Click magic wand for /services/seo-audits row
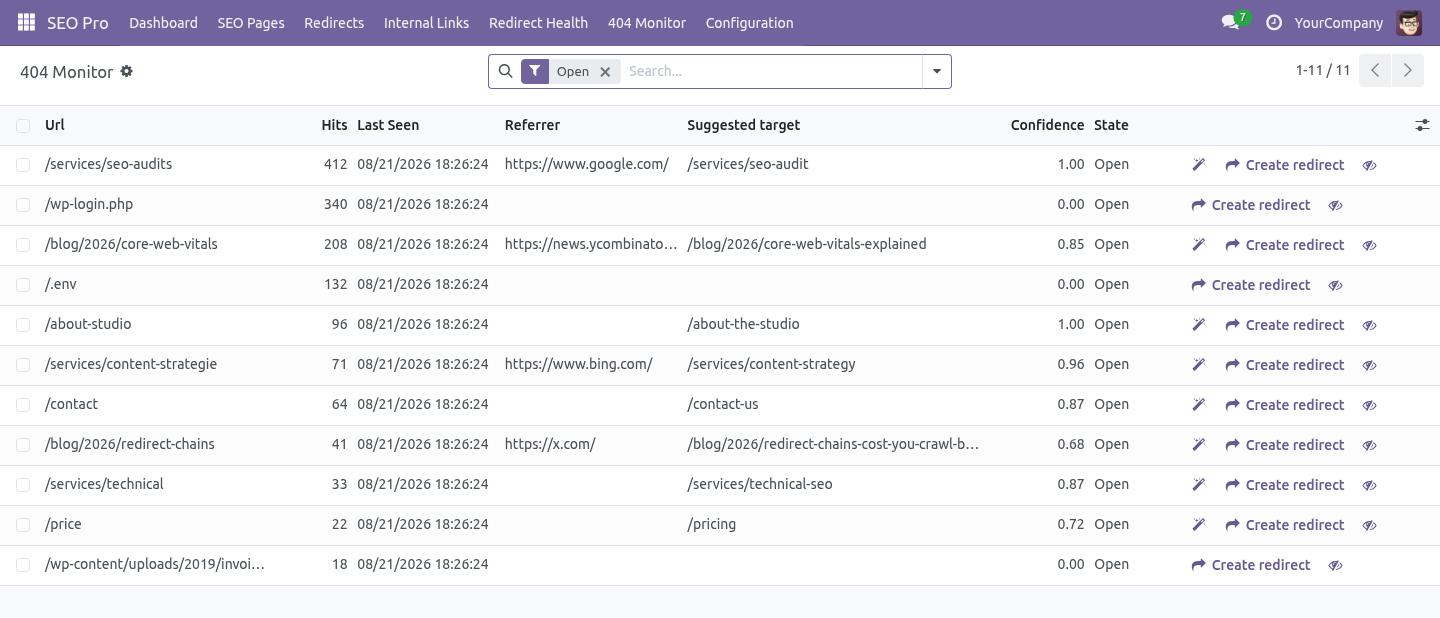The width and height of the screenshot is (1440, 618). pyautogui.click(x=1198, y=164)
